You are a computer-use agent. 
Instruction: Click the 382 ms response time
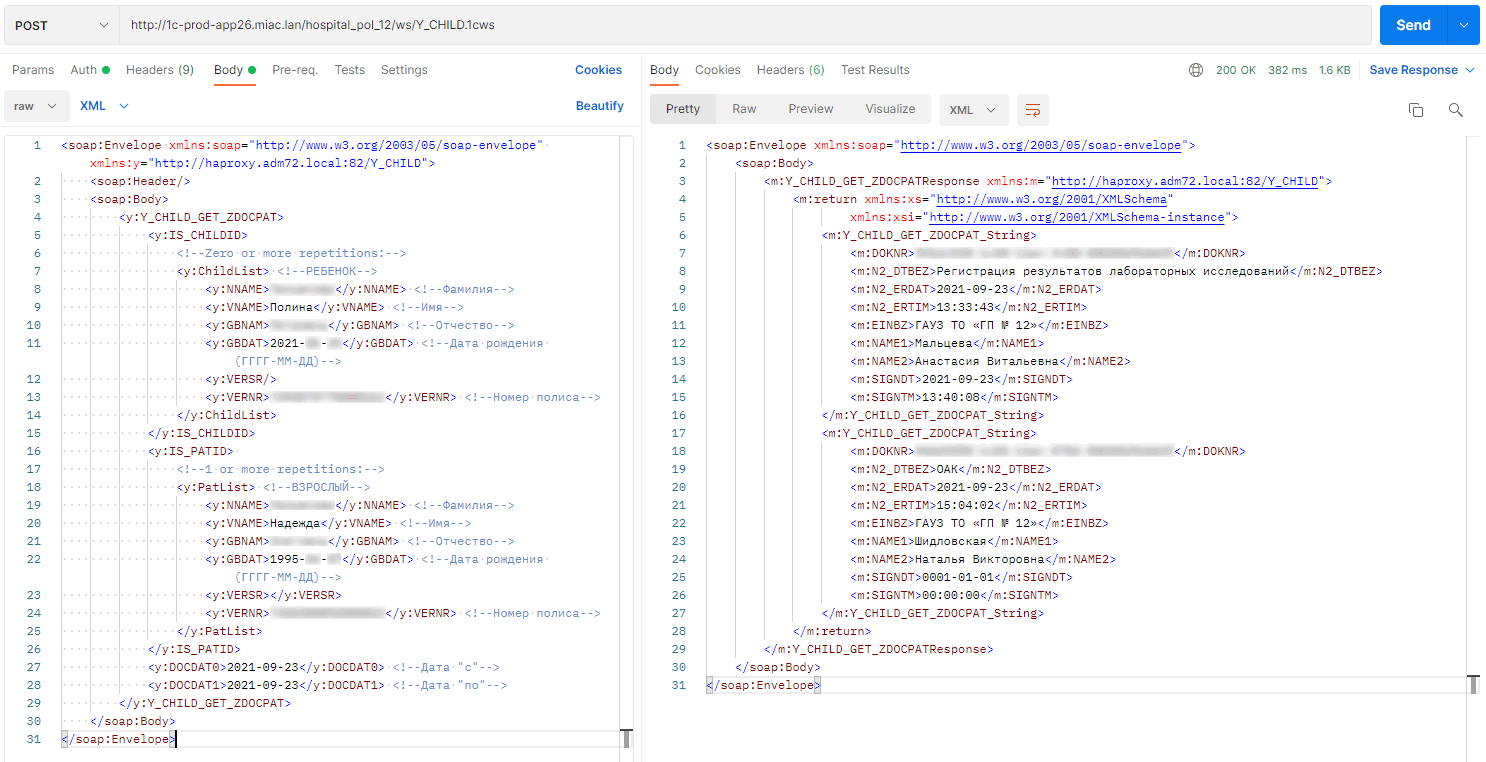tap(1288, 70)
